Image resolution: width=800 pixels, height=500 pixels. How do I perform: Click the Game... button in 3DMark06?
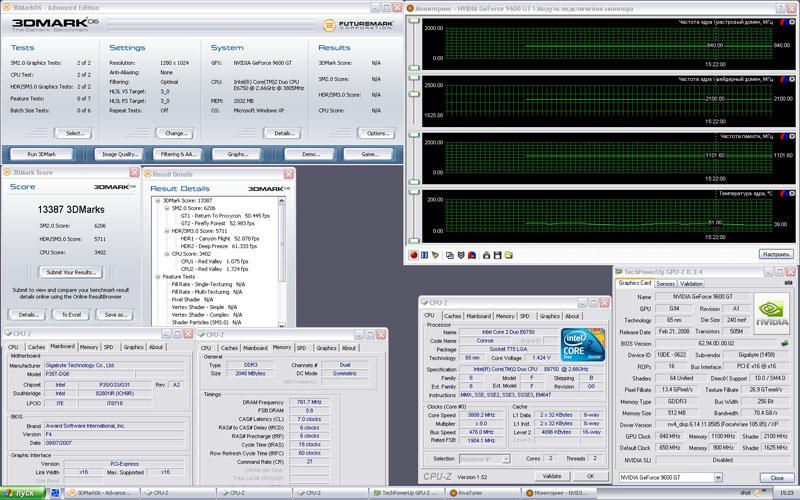[x=369, y=154]
